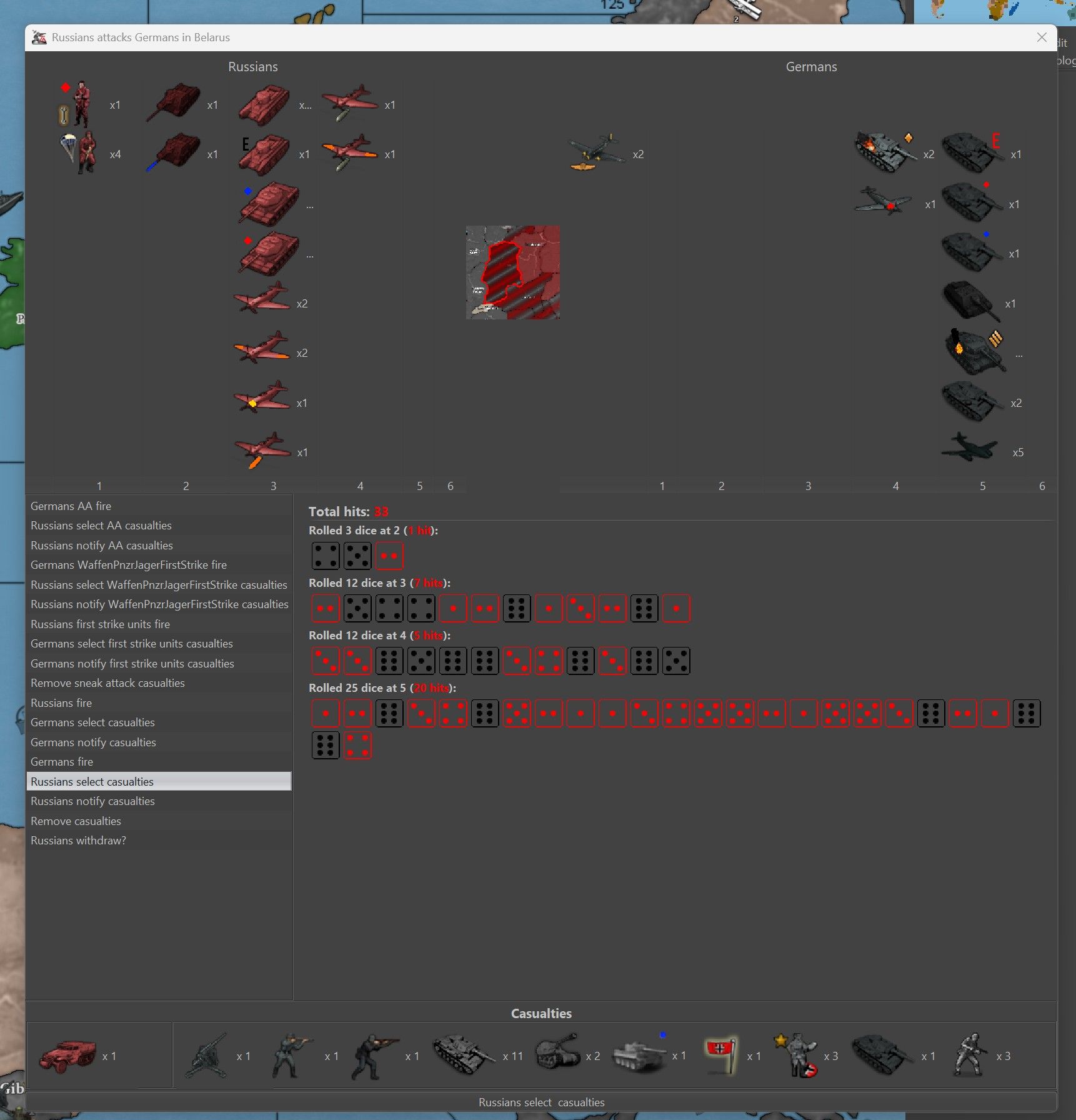Image resolution: width=1076 pixels, height=1120 pixels.
Task: Select Russian self-propelled gun with blue barrel
Action: click(x=174, y=152)
